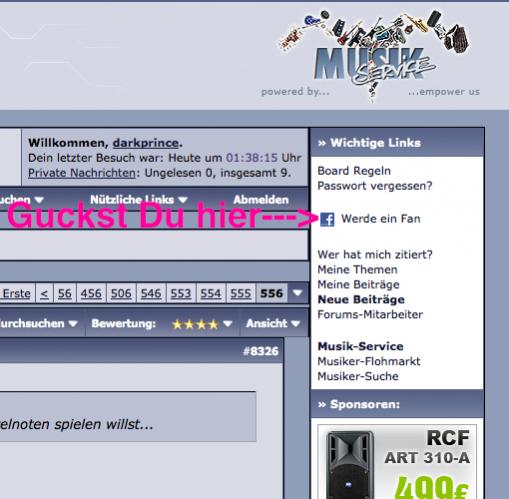Click the four-star rating stars
Viewport: 509px width, 499px height.
point(195,324)
